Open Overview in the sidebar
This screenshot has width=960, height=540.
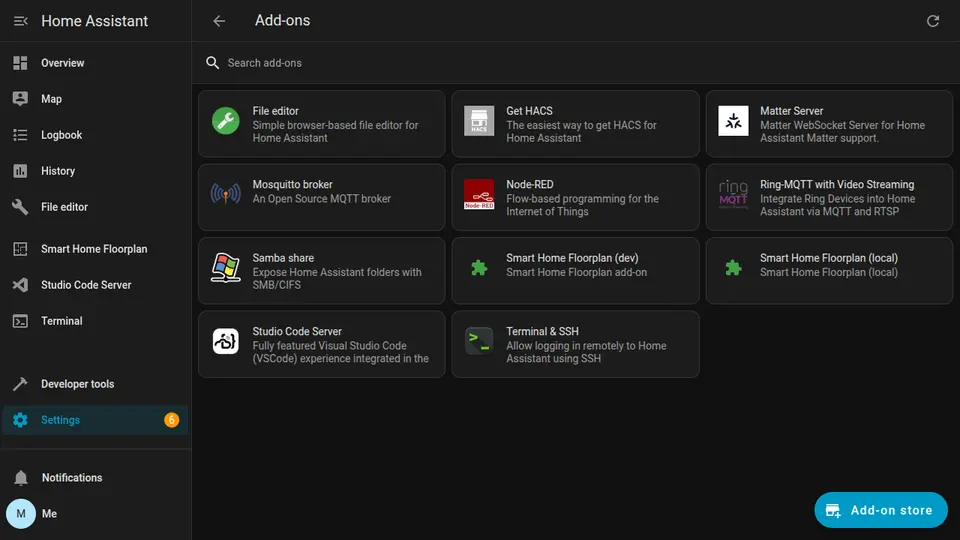(96, 63)
